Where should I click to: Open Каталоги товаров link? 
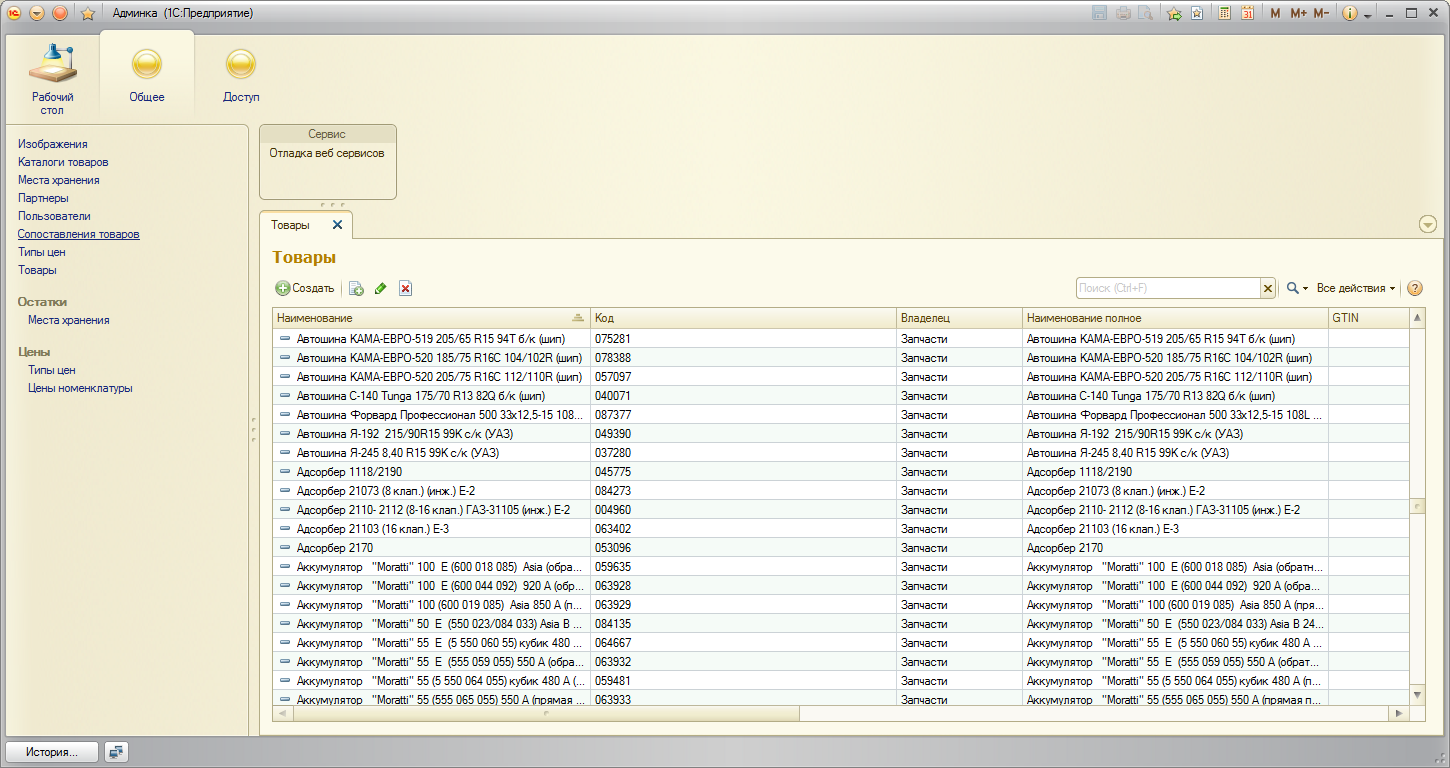coord(63,162)
